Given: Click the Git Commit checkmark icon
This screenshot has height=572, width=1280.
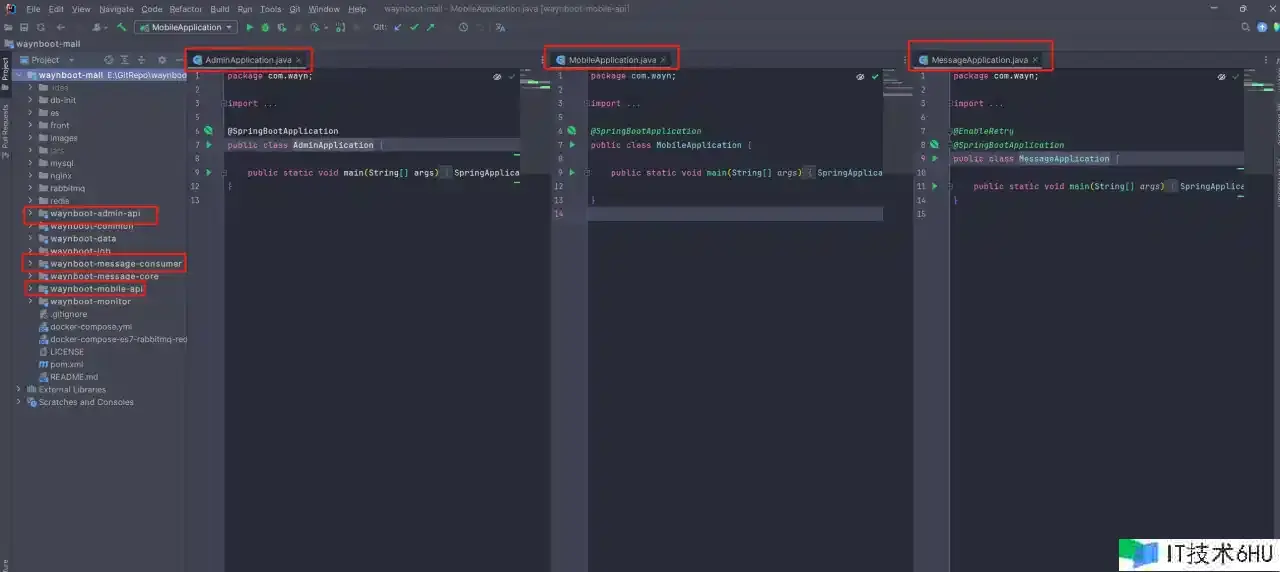Looking at the screenshot, I should (414, 27).
